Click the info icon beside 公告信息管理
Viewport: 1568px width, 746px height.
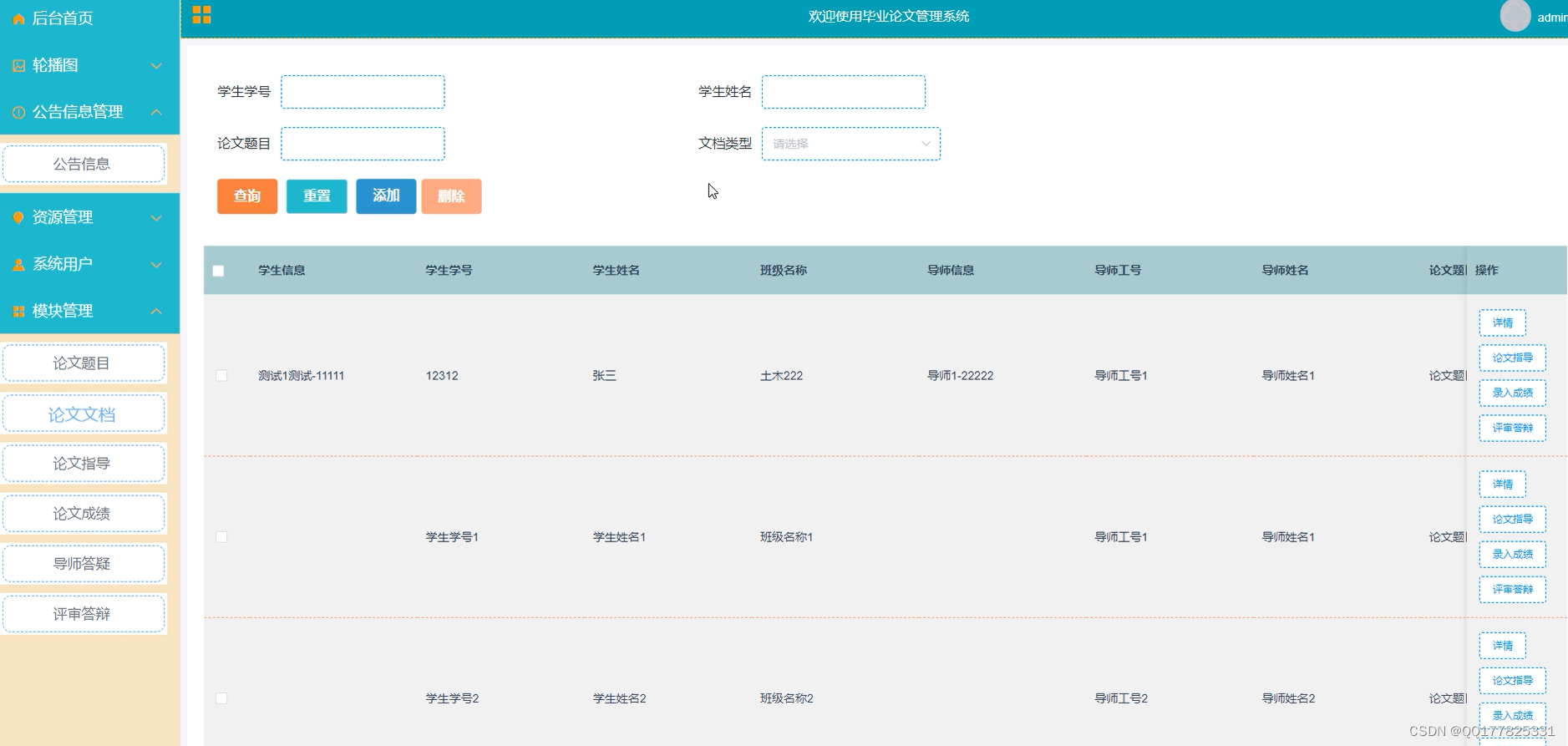(18, 112)
